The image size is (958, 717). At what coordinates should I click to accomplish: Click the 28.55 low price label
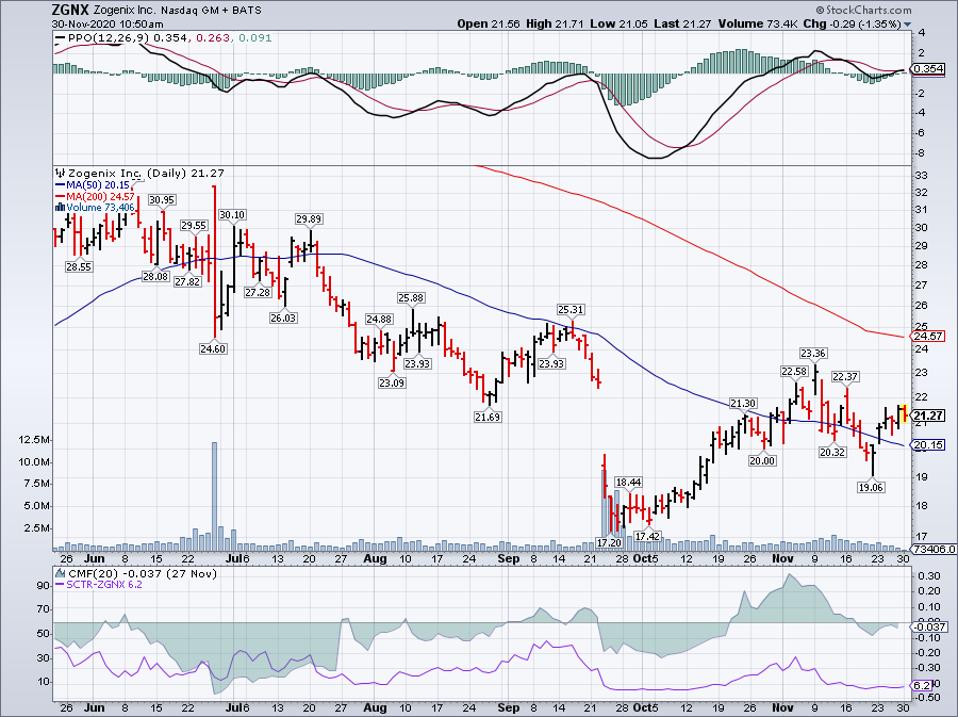click(79, 267)
